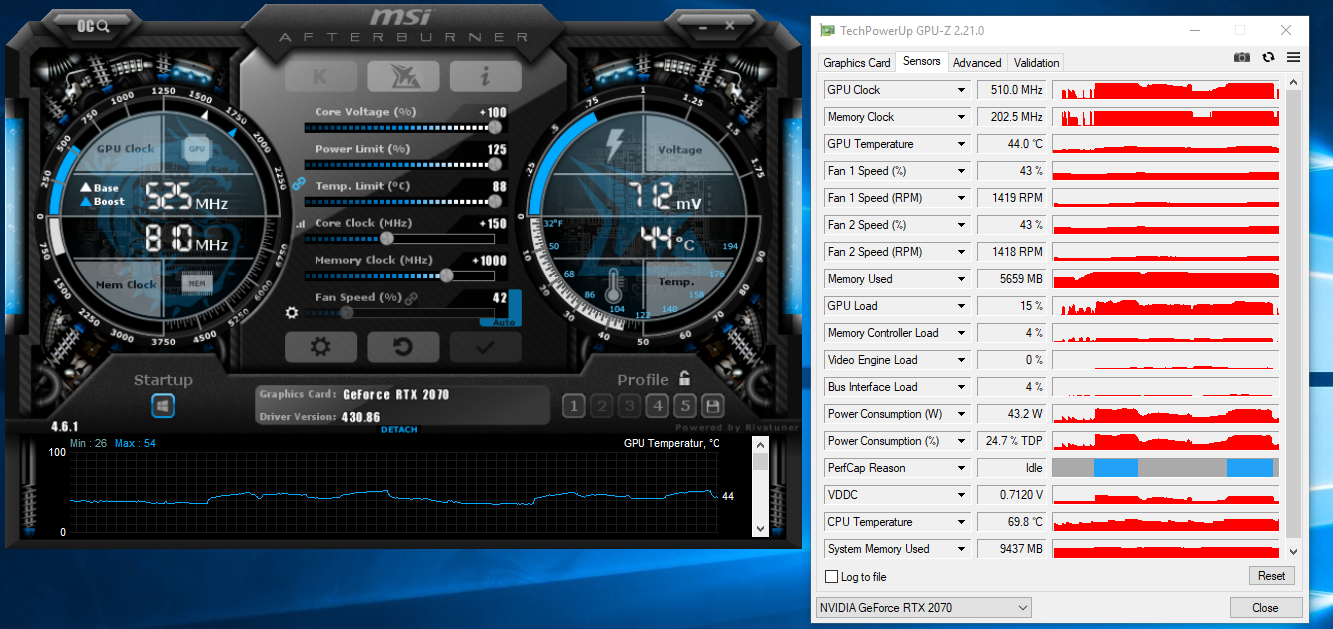Select profile slot 3
The image size is (1333, 629).
pos(629,405)
